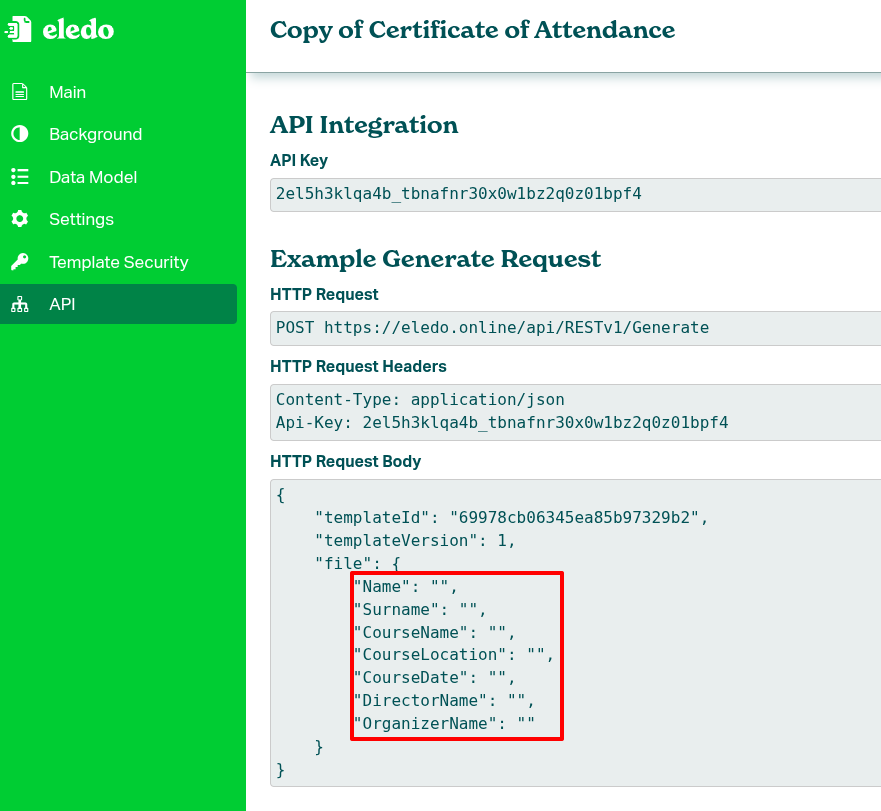Viewport: 881px width, 811px height.
Task: Click the eledo logo icon
Action: 18,29
